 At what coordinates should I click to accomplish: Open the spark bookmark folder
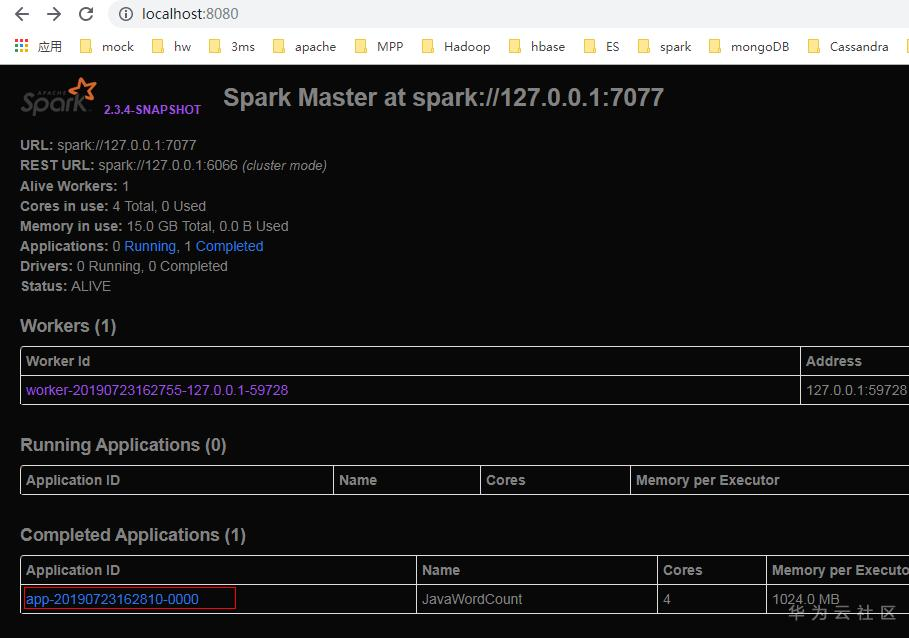point(664,46)
